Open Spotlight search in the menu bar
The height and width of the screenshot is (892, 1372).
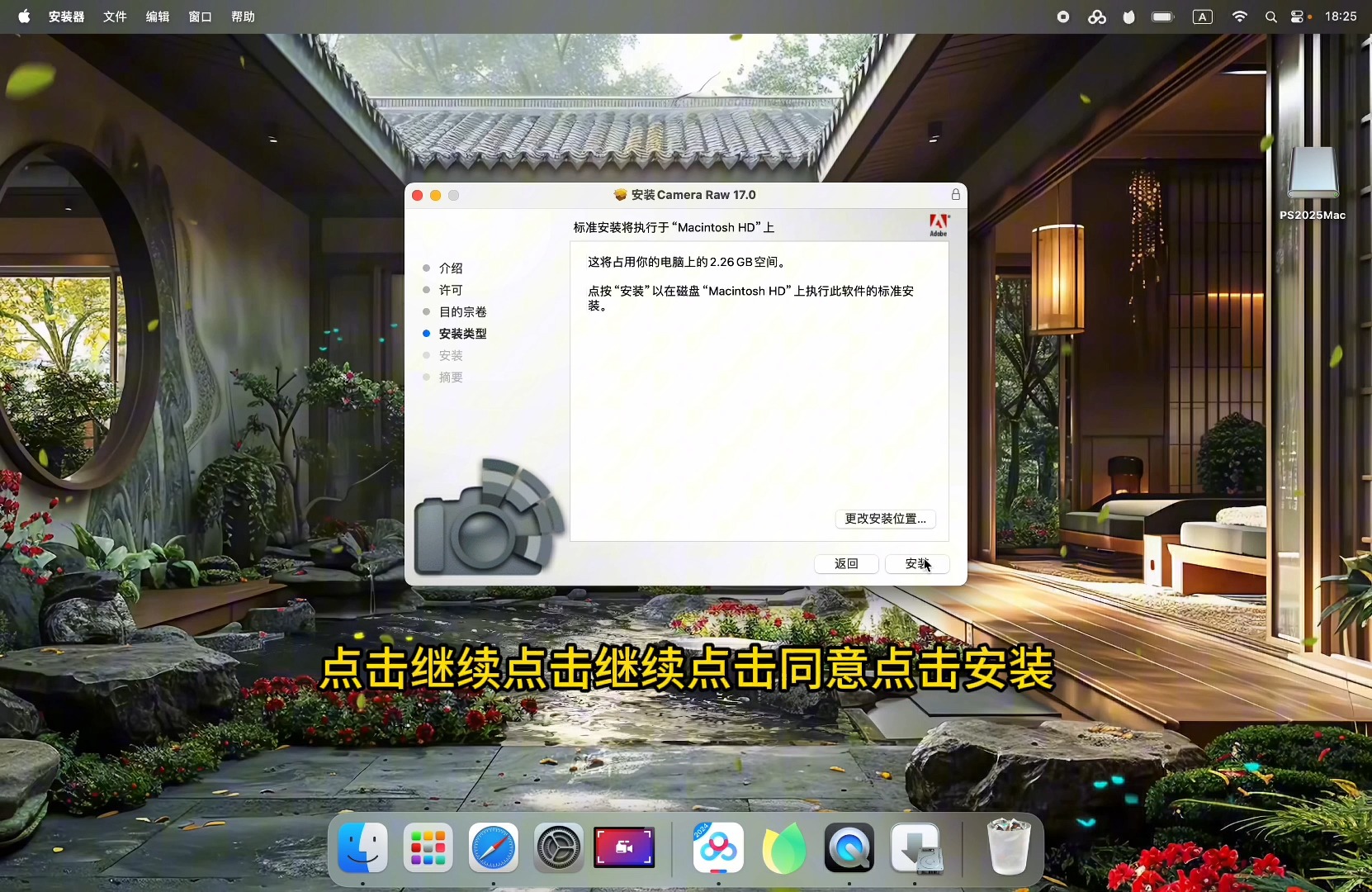[1271, 17]
